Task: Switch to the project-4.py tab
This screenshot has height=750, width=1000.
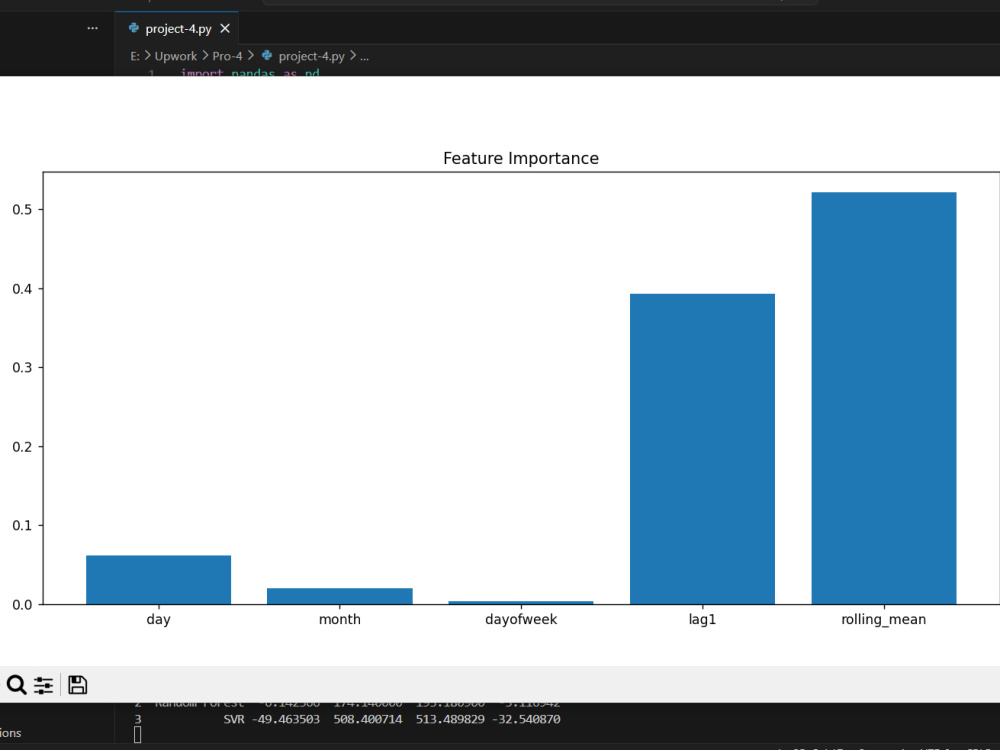Action: coord(177,29)
